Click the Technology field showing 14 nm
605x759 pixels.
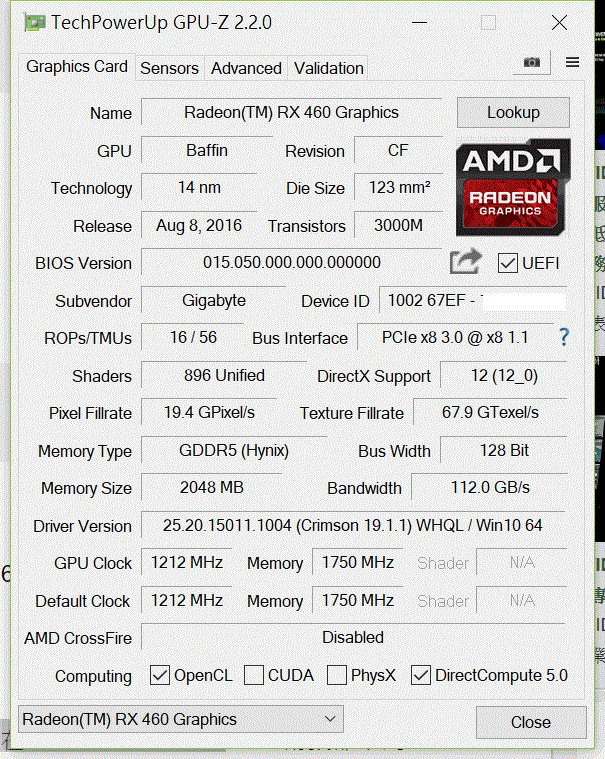199,187
